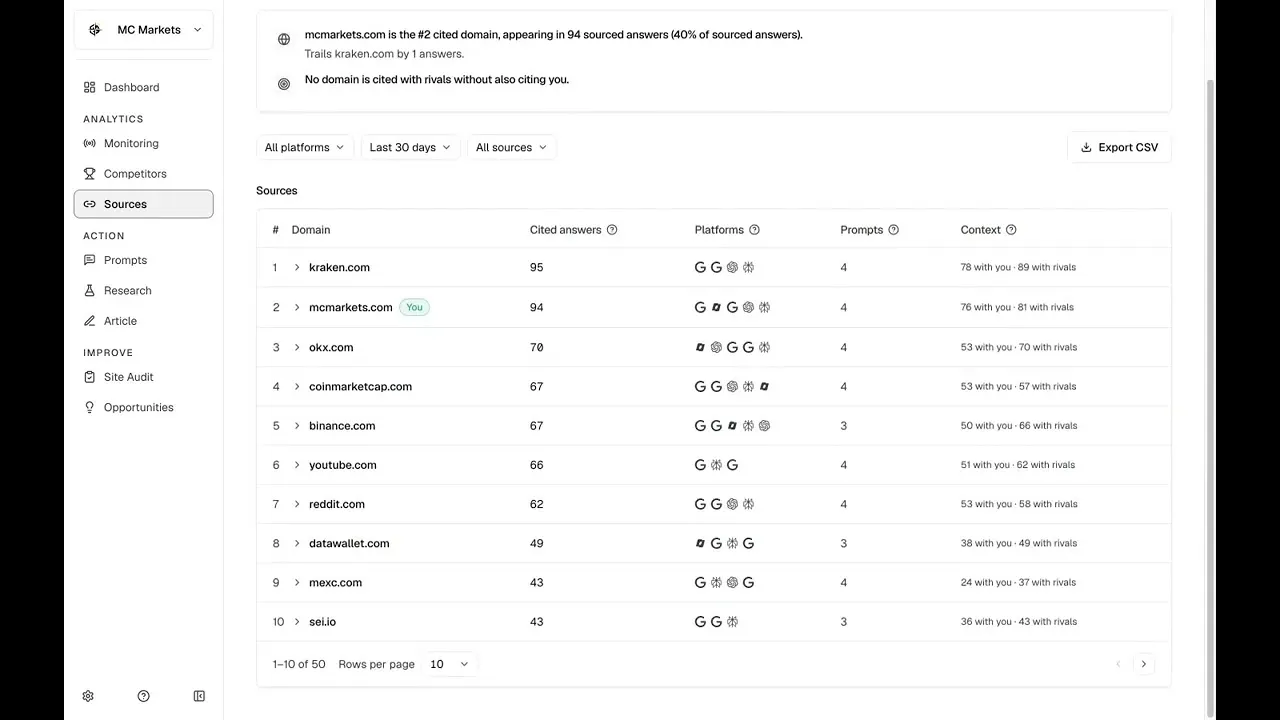The width and height of the screenshot is (1280, 720).
Task: Collapse the sidebar with the panel icon
Action: click(x=199, y=696)
